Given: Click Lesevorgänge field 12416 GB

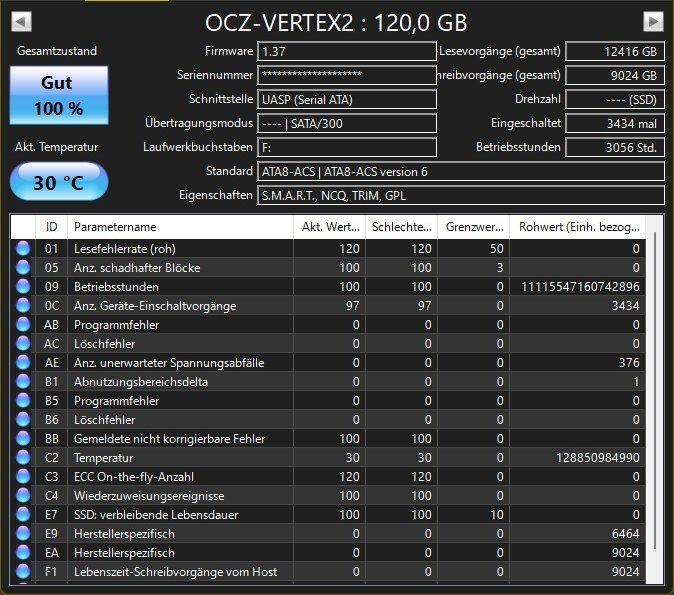Looking at the screenshot, I should pyautogui.click(x=615, y=51).
